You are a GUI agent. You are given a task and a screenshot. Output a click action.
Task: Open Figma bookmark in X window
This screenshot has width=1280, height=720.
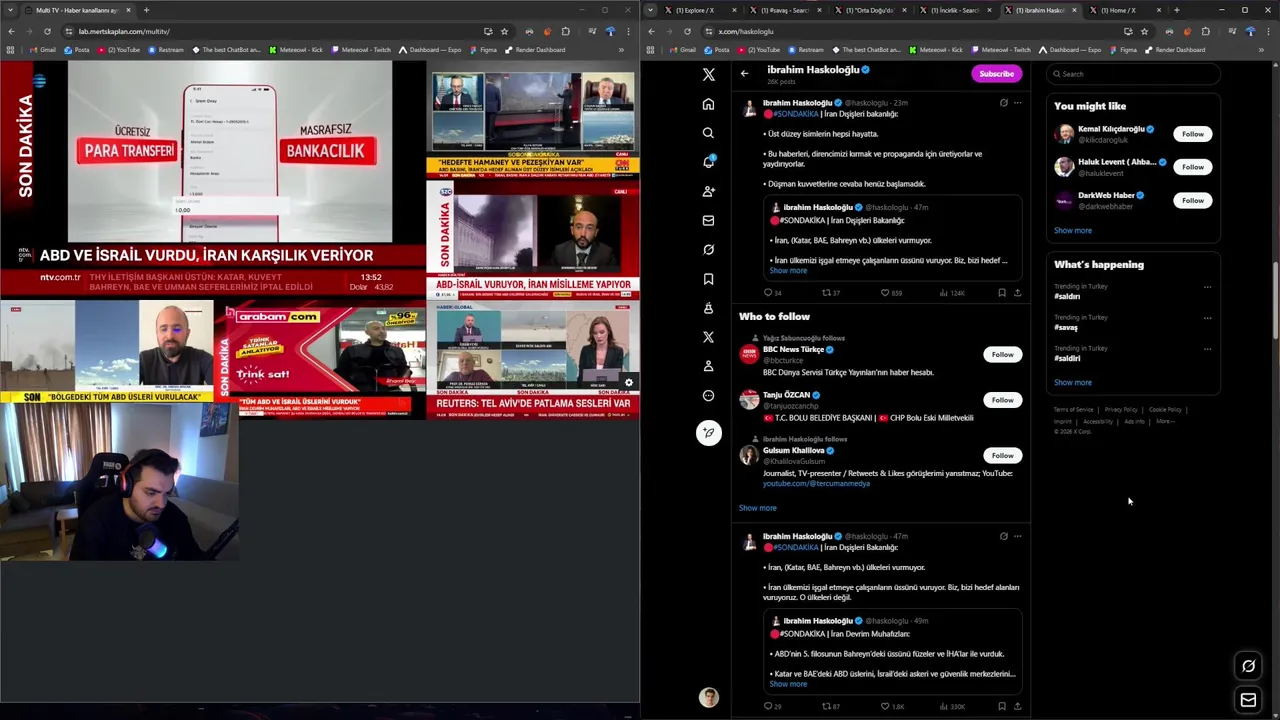coord(1123,49)
